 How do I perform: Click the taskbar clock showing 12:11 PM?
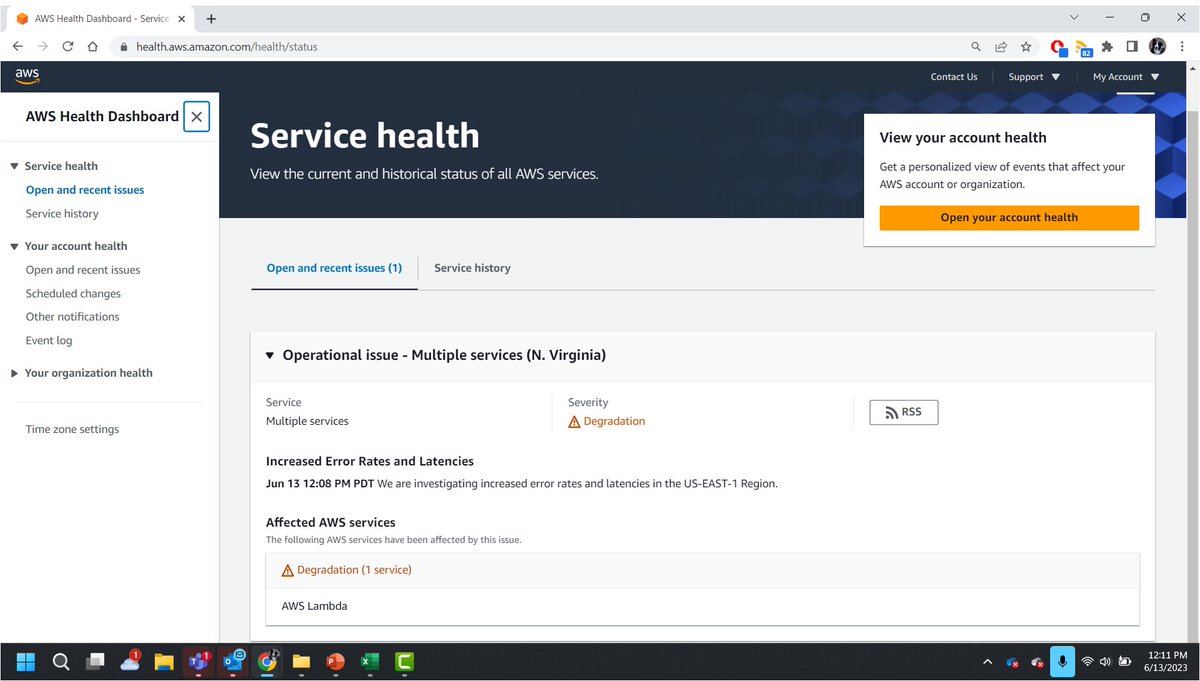coord(1166,661)
